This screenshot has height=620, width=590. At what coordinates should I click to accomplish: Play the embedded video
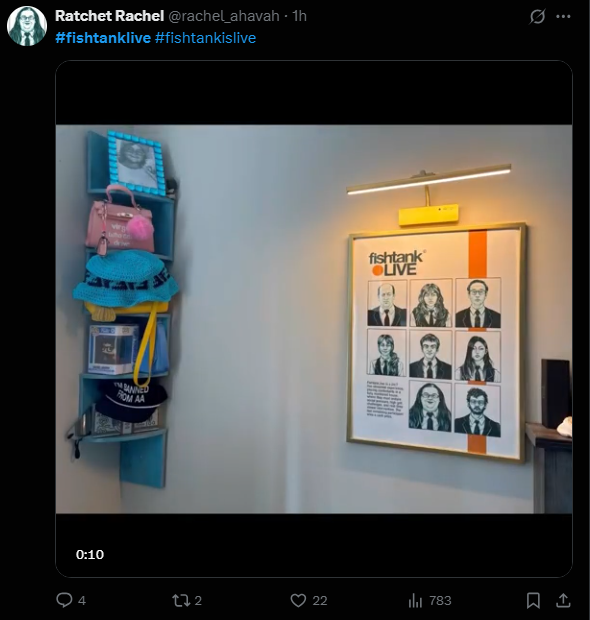pos(314,319)
